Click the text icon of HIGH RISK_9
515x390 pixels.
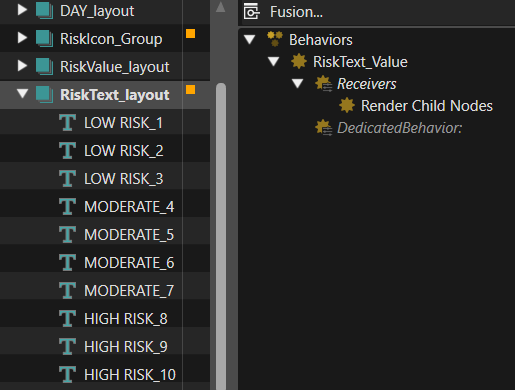[68, 347]
